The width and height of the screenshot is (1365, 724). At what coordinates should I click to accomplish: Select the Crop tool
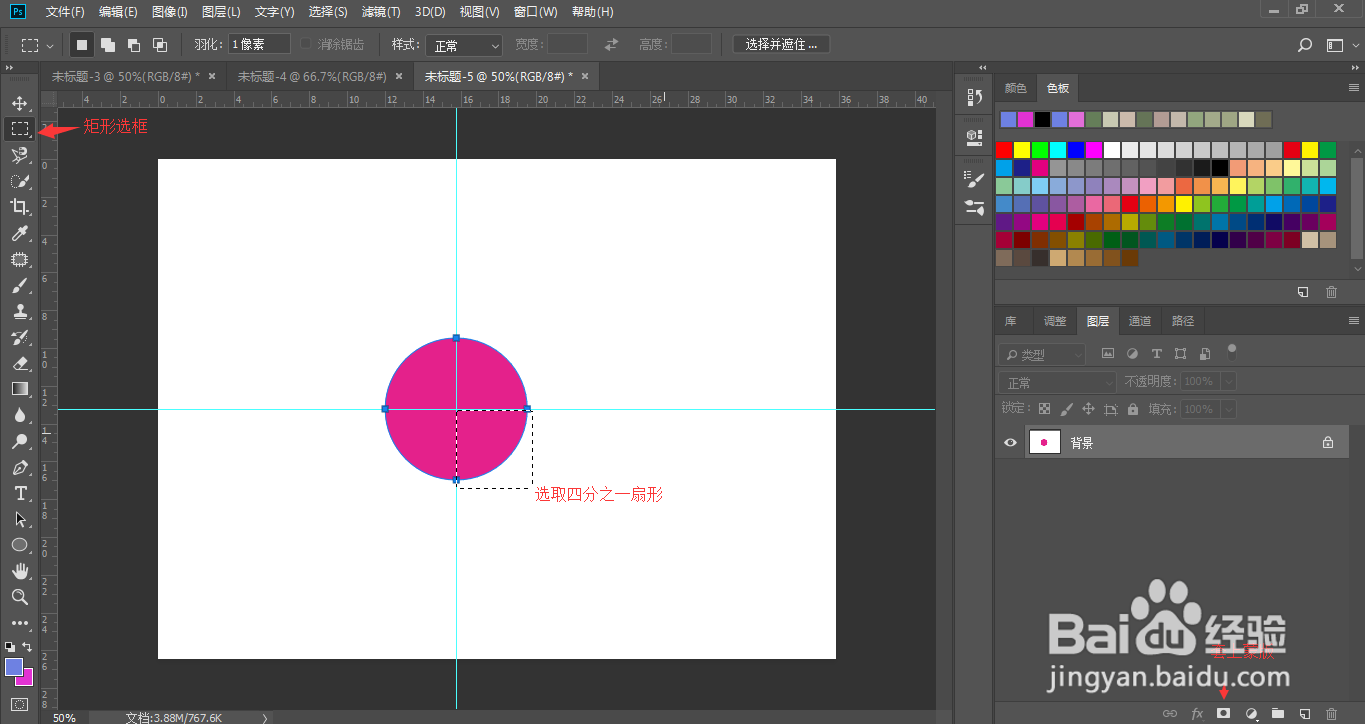click(x=19, y=207)
